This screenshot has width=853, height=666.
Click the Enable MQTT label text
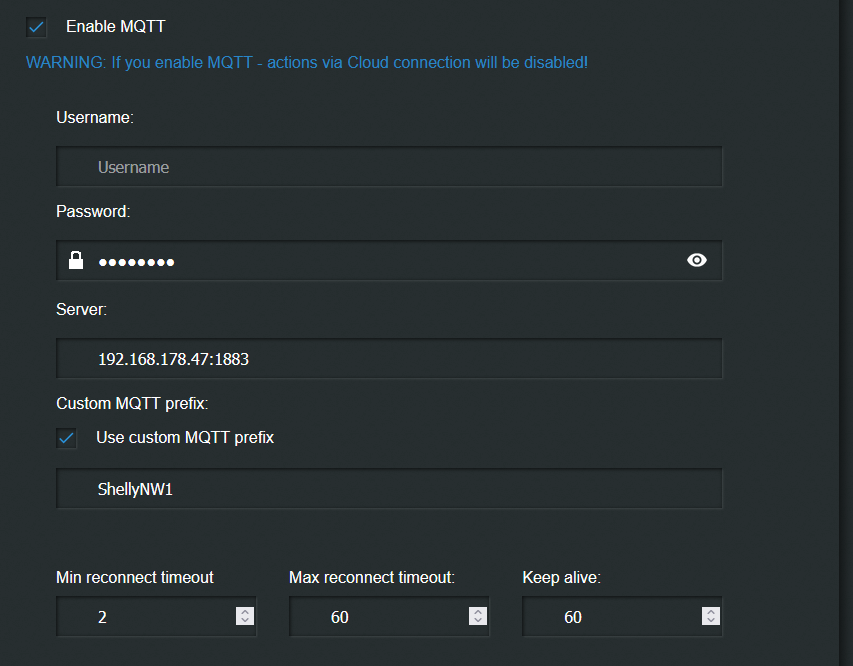pos(115,27)
